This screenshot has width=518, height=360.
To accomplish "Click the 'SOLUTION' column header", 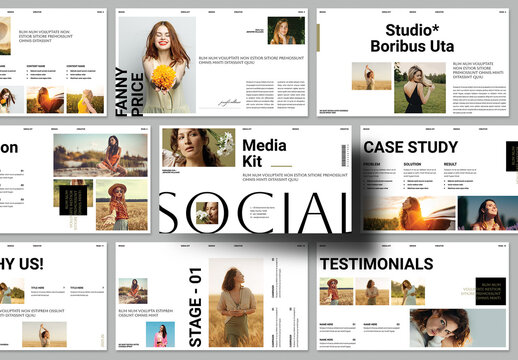I will point(412,164).
